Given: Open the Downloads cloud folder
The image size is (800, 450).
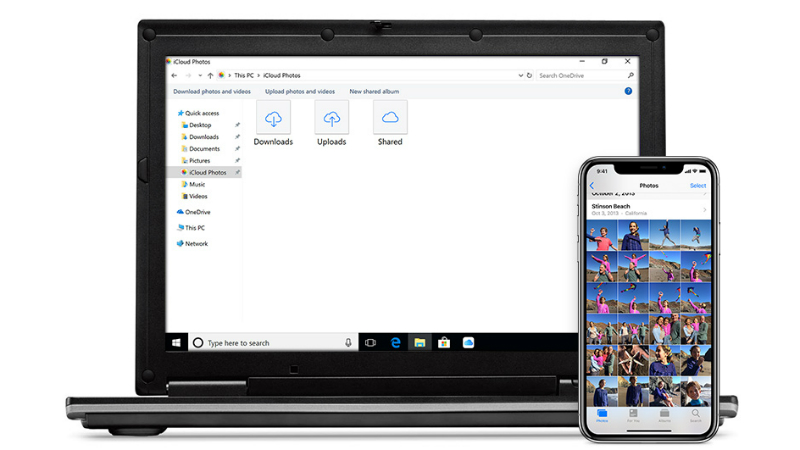Looking at the screenshot, I should click(273, 123).
